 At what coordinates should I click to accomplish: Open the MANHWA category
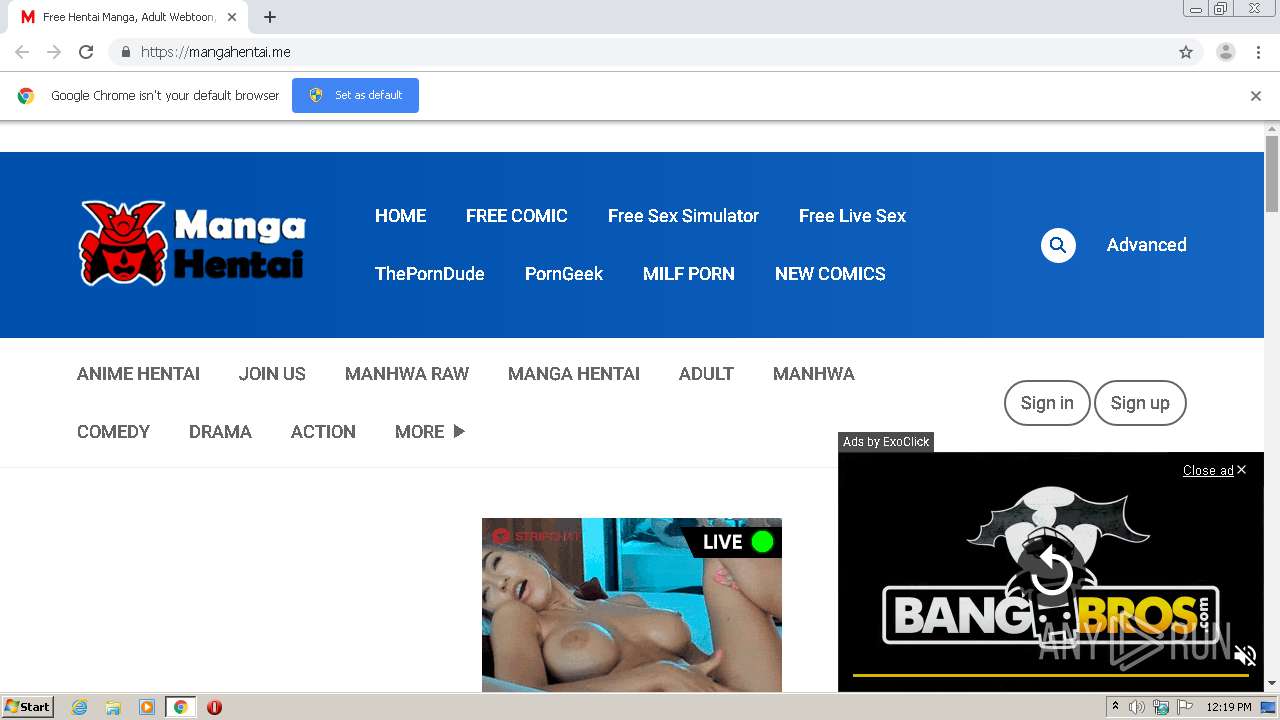(814, 374)
